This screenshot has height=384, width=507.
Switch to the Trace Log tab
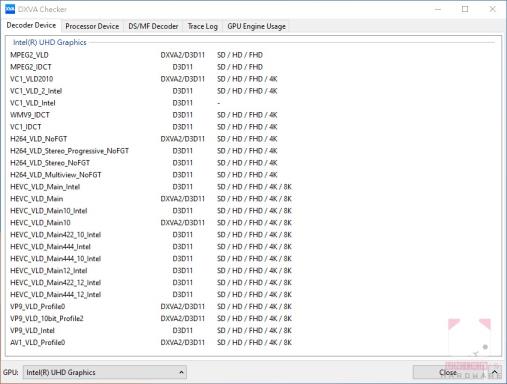tap(202, 26)
